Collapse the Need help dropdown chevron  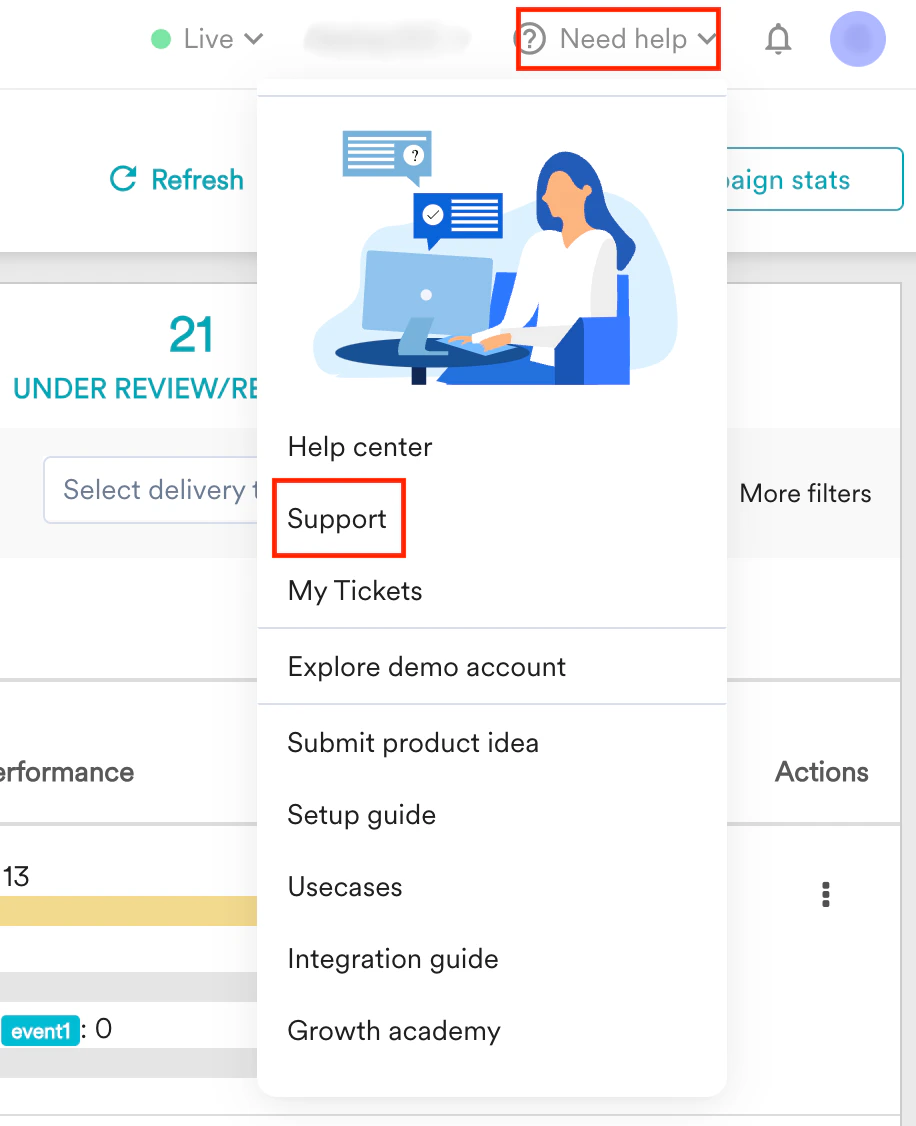(706, 39)
